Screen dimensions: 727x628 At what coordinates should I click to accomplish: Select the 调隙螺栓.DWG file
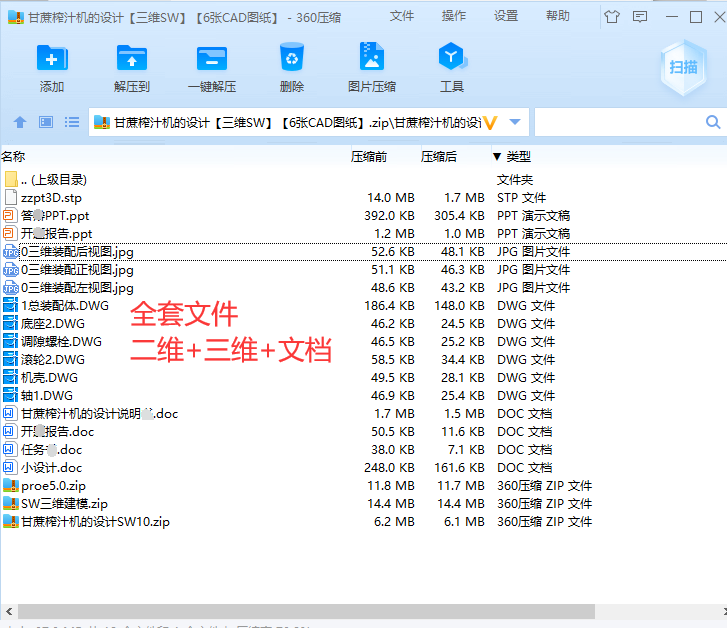pos(61,342)
